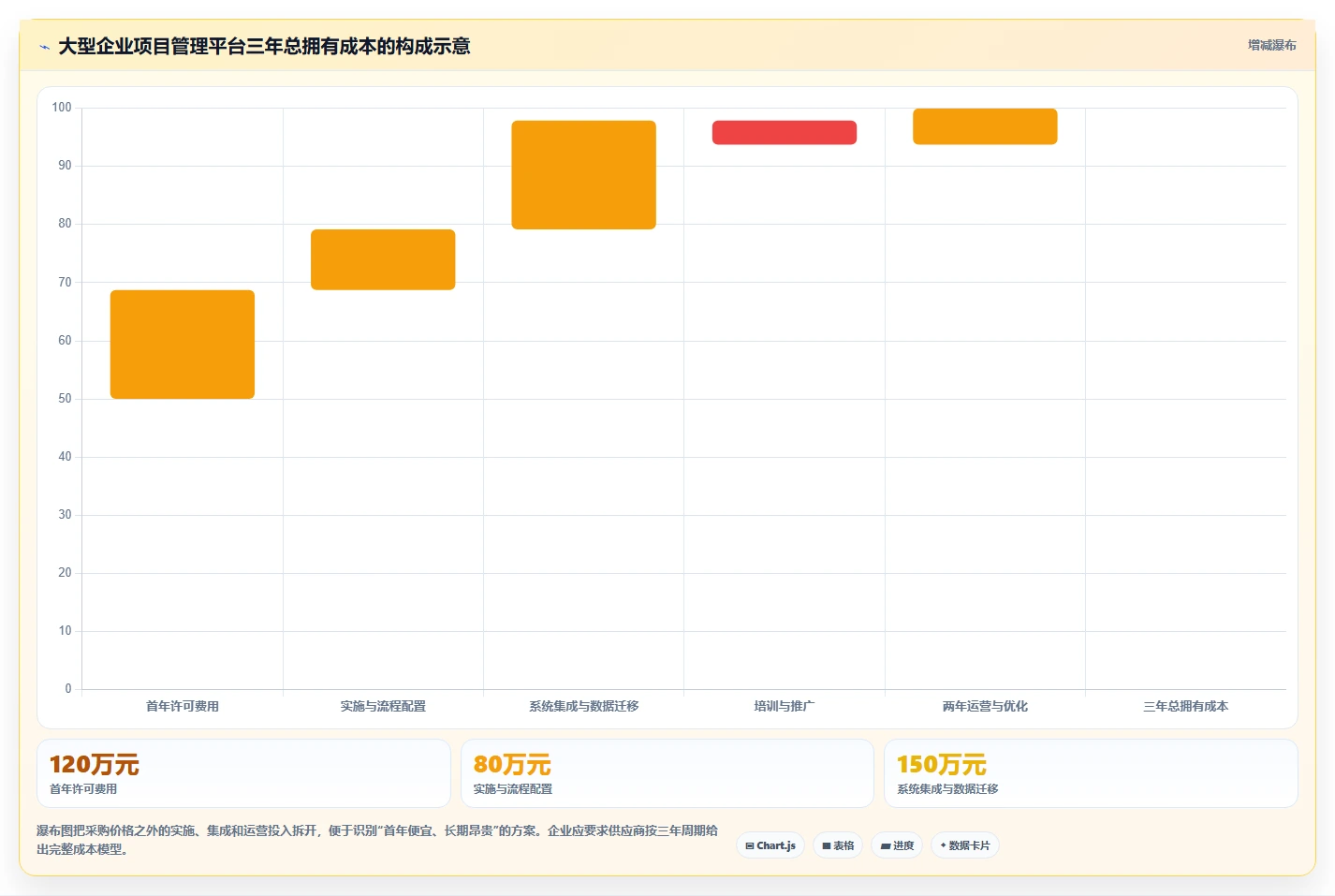Click y-axis value 0
The image size is (1335, 896).
coord(68,689)
